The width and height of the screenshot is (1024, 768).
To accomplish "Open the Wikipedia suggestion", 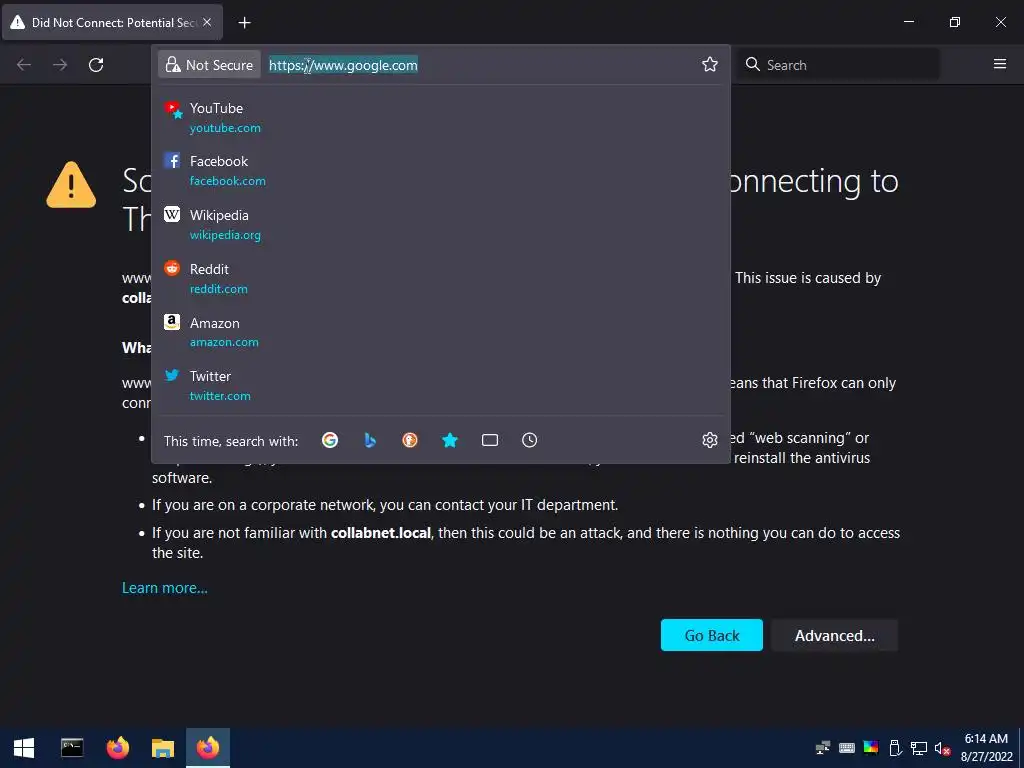I will click(441, 224).
